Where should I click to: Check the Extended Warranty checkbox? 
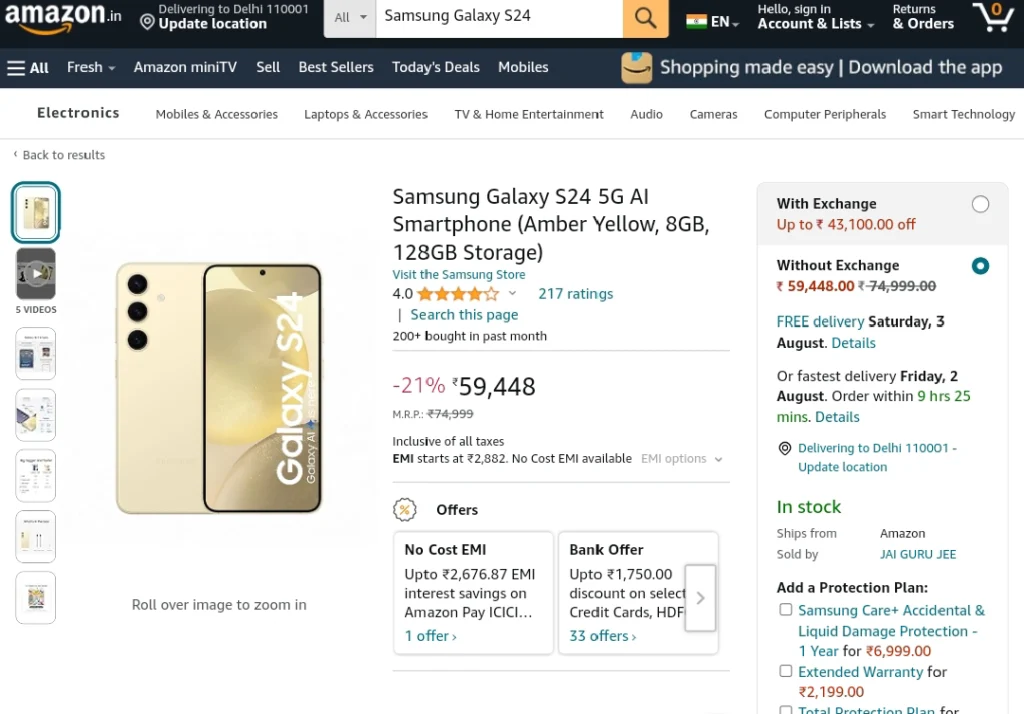point(786,671)
